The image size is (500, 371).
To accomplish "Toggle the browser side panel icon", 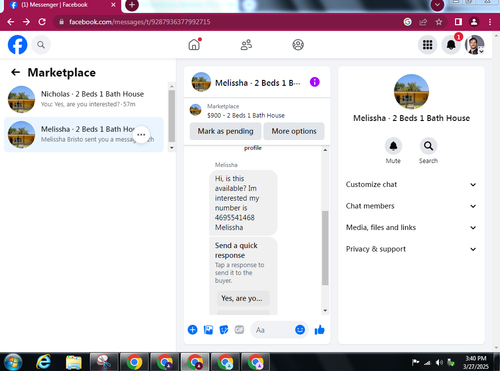I will [458, 22].
